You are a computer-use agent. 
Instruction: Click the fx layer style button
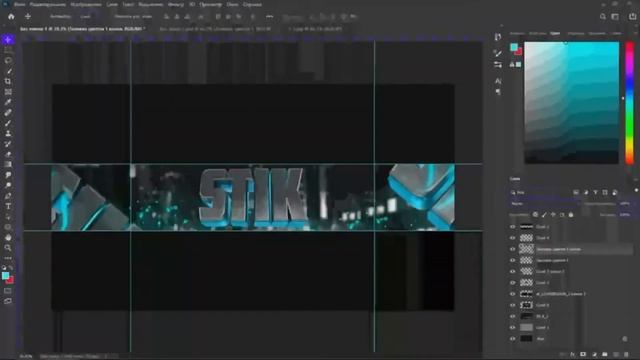tap(573, 354)
